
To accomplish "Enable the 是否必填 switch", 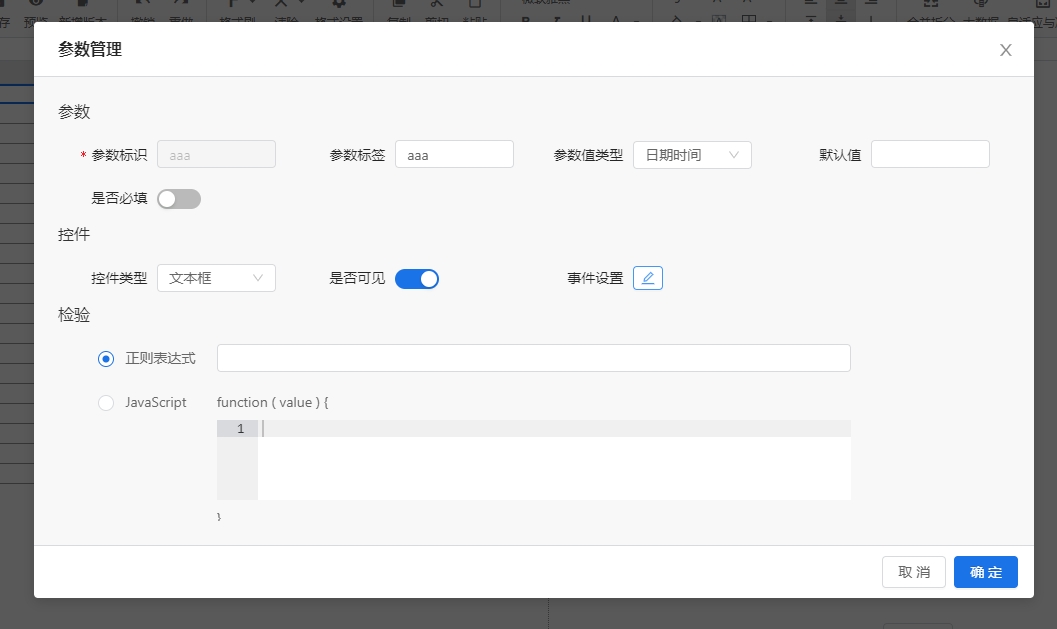I will (x=179, y=199).
